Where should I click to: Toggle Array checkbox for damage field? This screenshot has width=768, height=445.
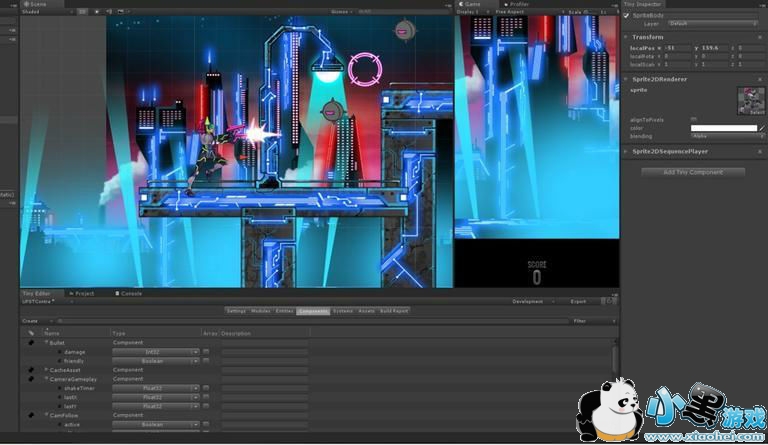[x=206, y=352]
